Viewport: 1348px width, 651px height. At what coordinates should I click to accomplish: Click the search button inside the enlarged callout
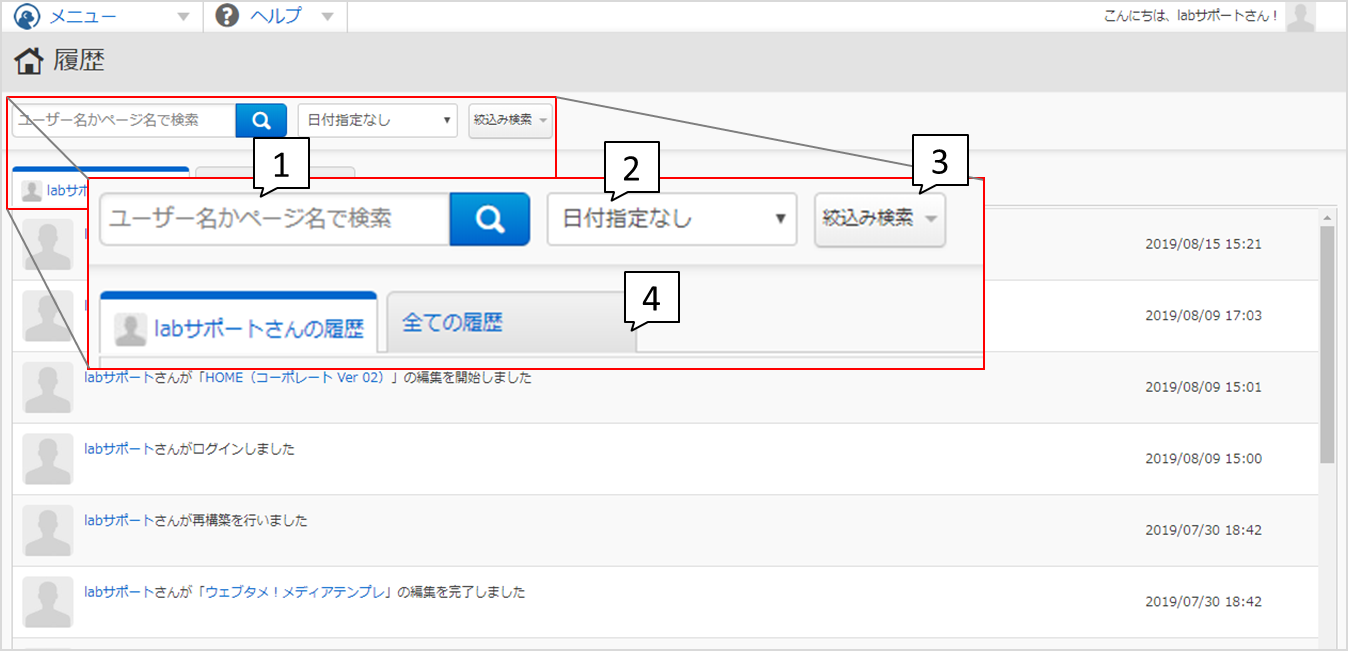489,219
